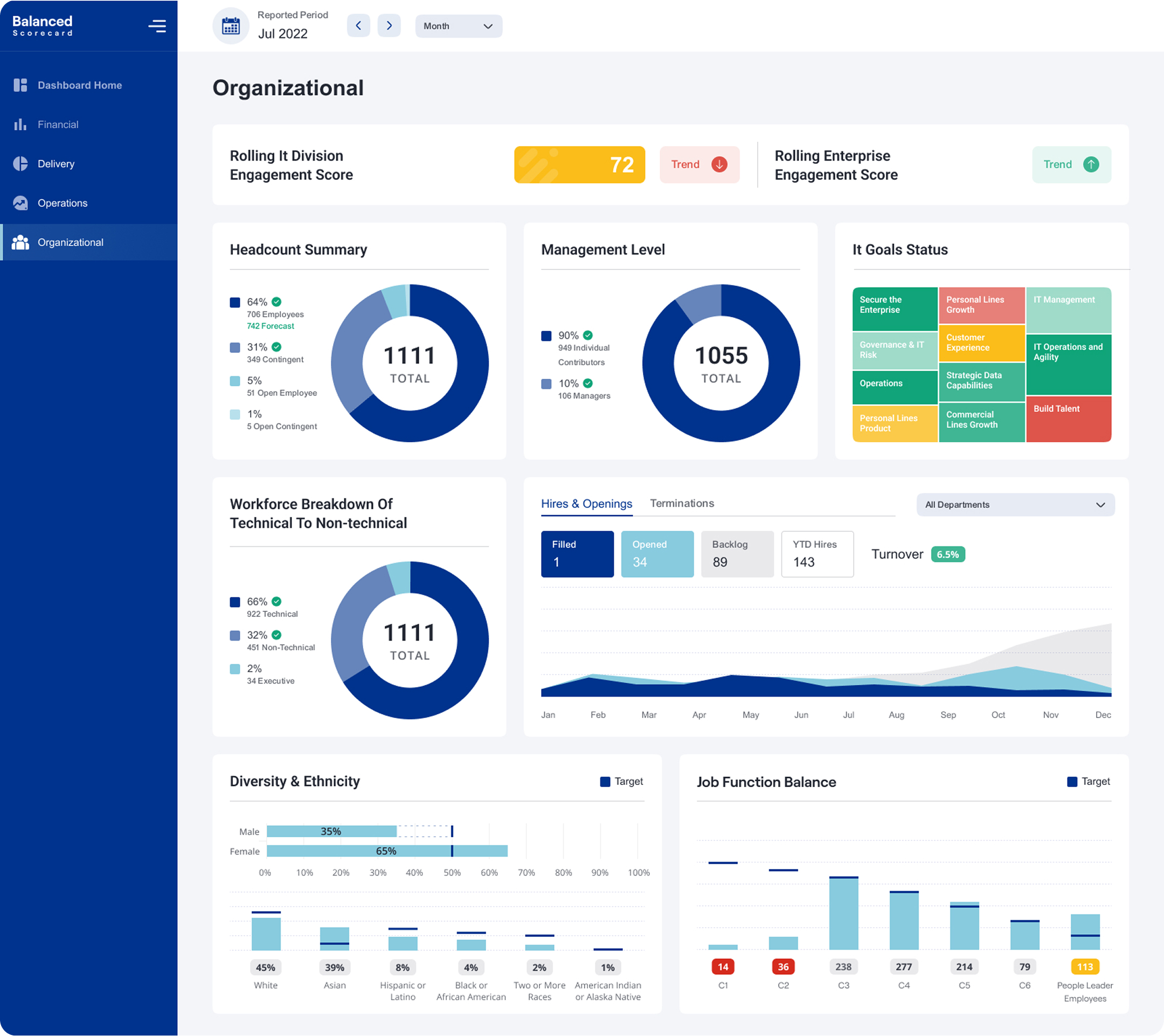Select the Financial section icon in sidebar
Screen dimensions: 1164x1036
20,124
